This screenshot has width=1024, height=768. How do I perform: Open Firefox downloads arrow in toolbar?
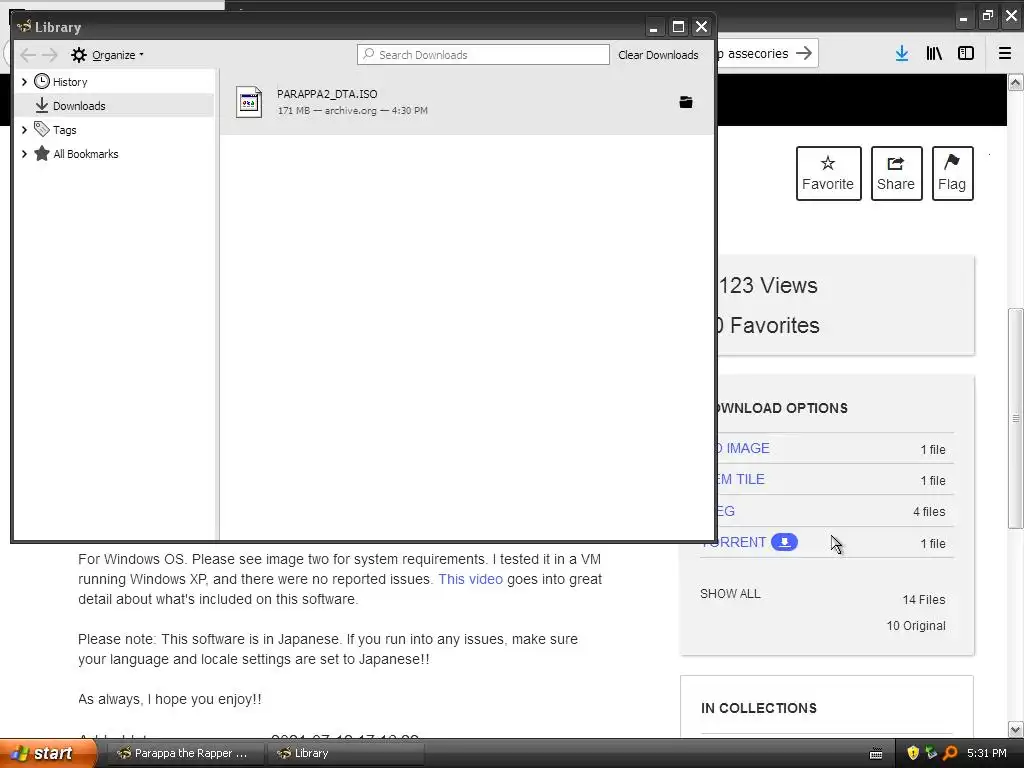point(902,54)
